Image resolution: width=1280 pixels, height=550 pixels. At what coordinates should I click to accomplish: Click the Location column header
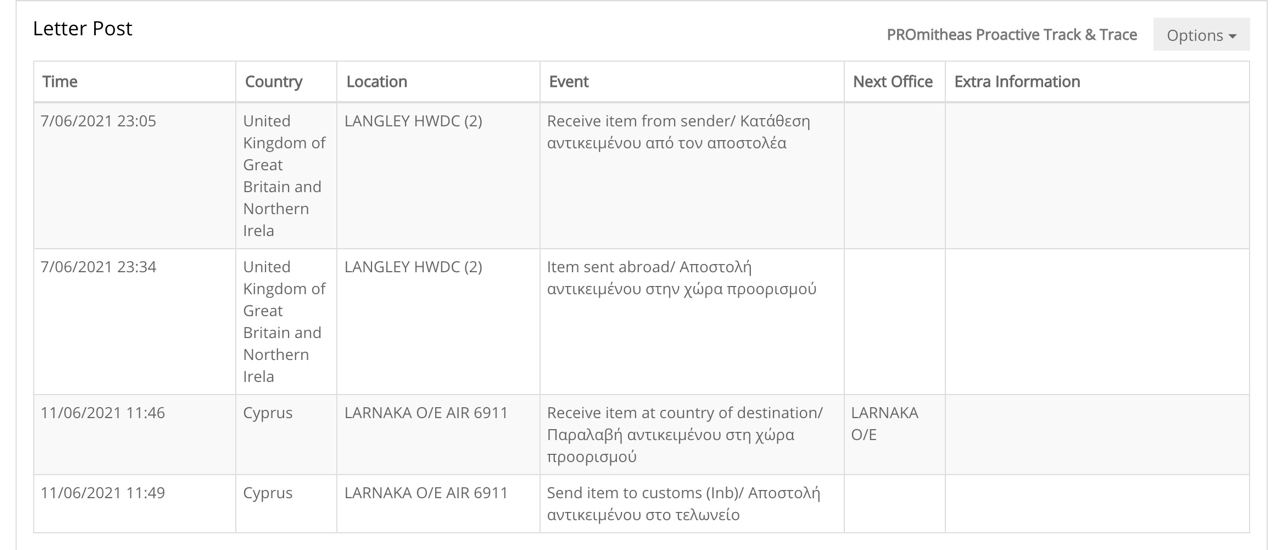coord(377,82)
